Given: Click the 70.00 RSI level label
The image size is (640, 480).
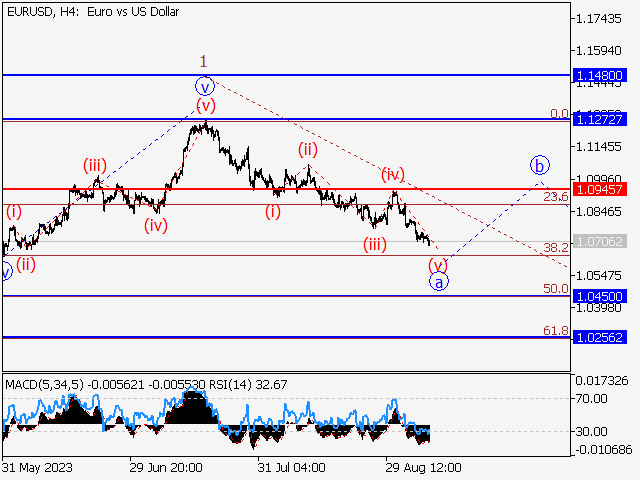Looking at the screenshot, I should 591,398.
